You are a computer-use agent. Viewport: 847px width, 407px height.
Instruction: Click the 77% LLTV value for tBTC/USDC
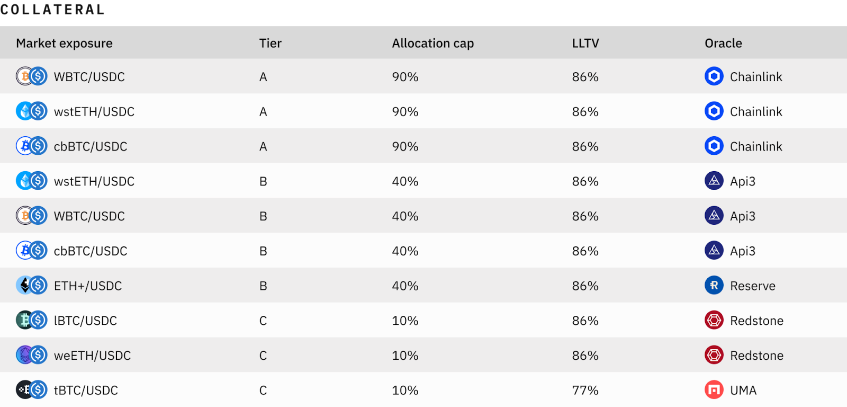pos(585,390)
